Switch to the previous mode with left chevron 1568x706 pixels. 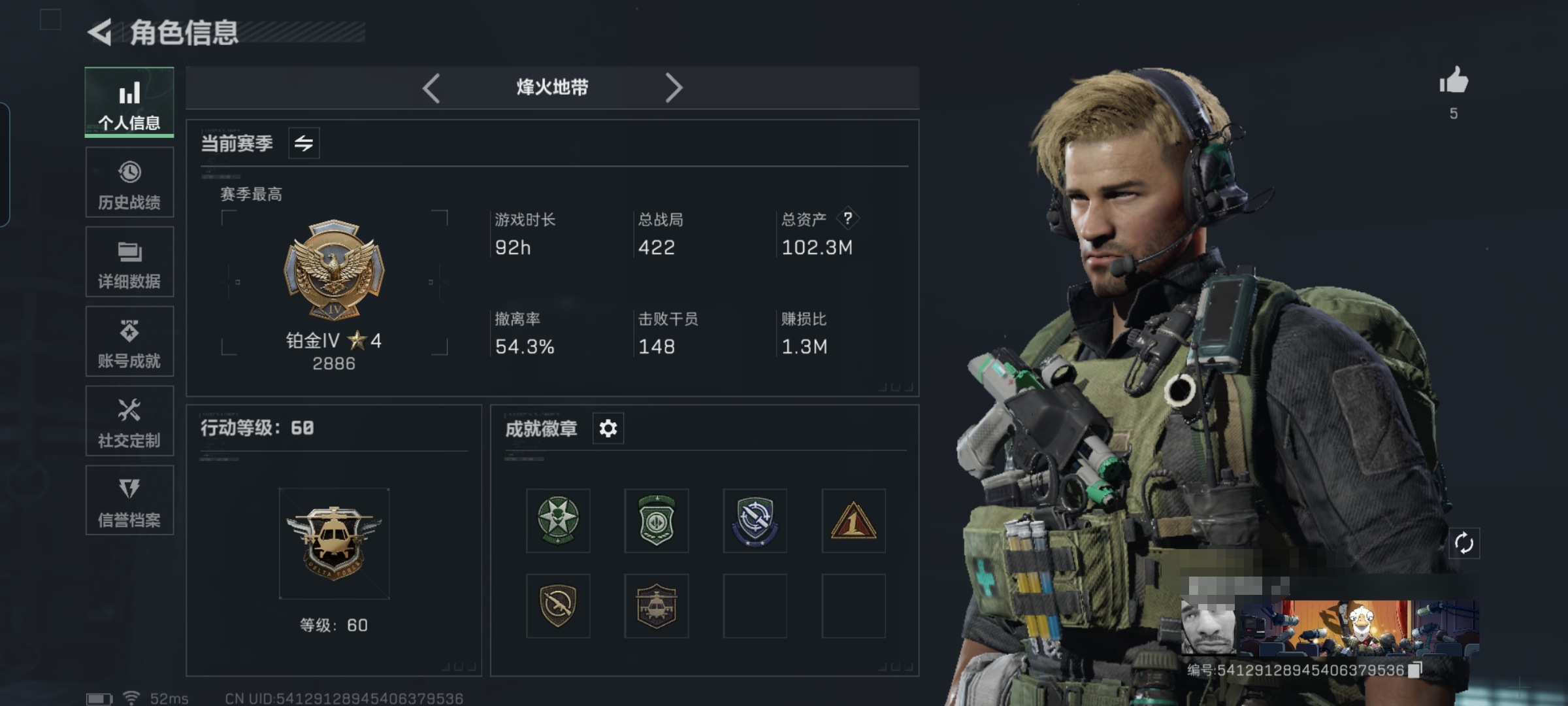pyautogui.click(x=431, y=88)
